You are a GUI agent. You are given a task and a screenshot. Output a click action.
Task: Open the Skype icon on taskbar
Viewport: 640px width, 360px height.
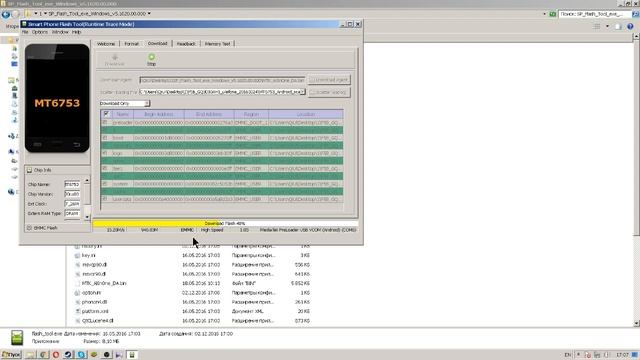coord(81,355)
